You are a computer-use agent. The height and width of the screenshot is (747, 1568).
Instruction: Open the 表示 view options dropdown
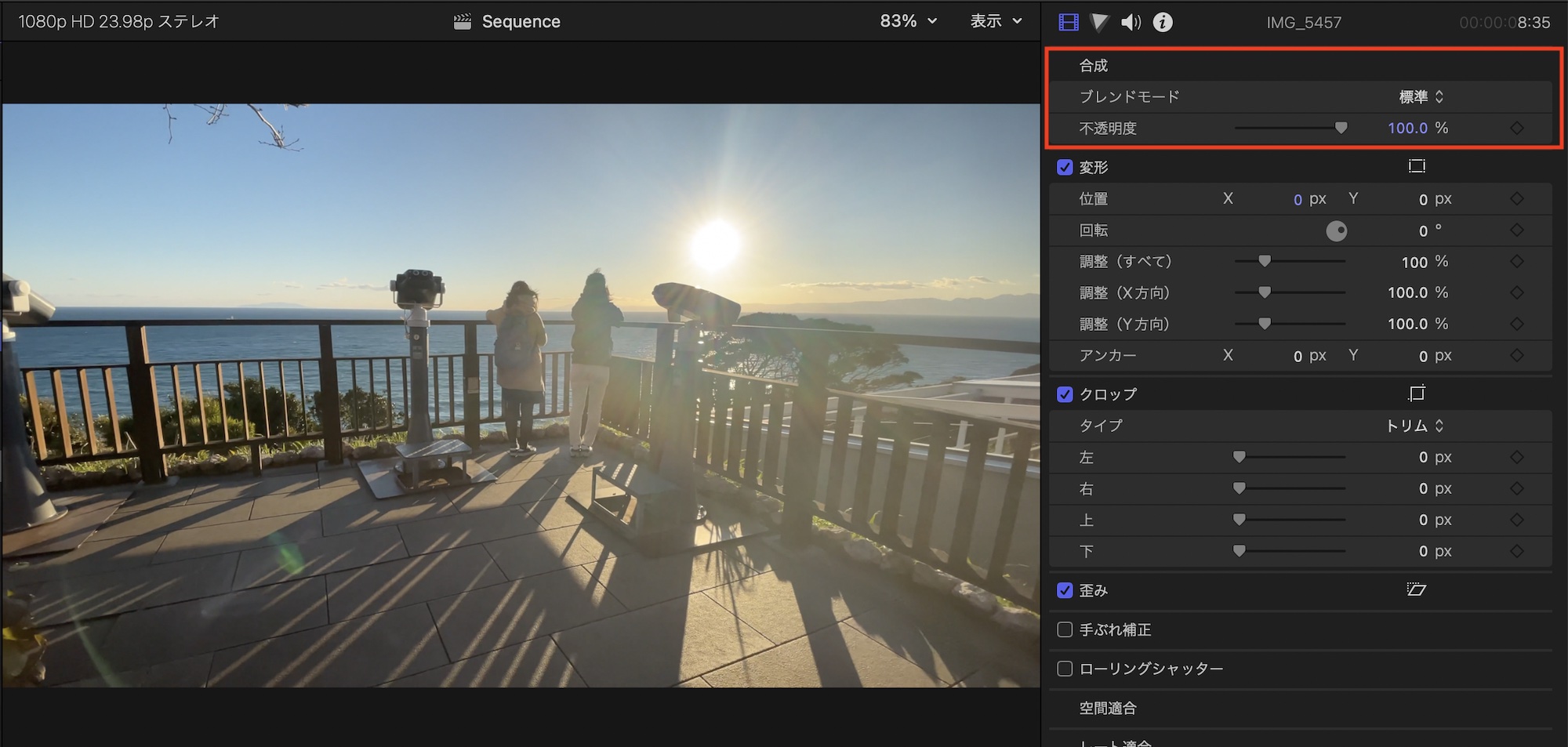click(x=996, y=21)
